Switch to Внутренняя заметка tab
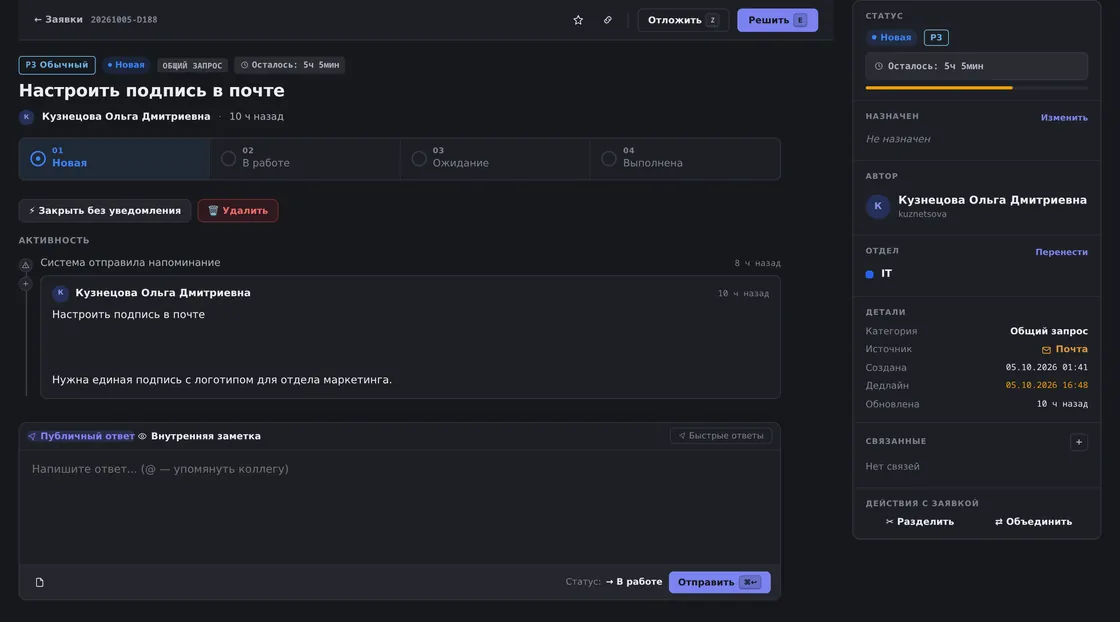1120x622 pixels. [199, 436]
